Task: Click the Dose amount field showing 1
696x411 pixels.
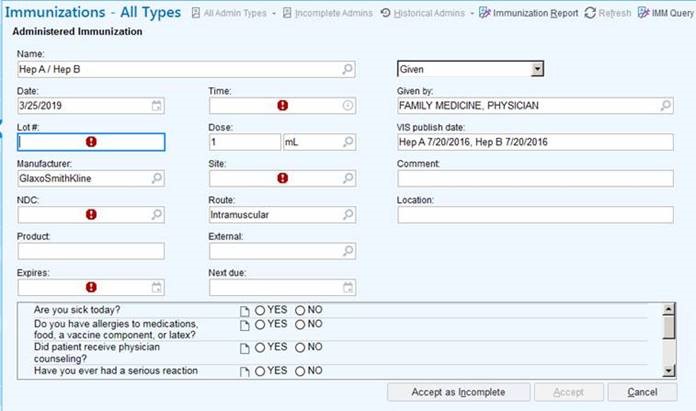Action: click(x=245, y=142)
